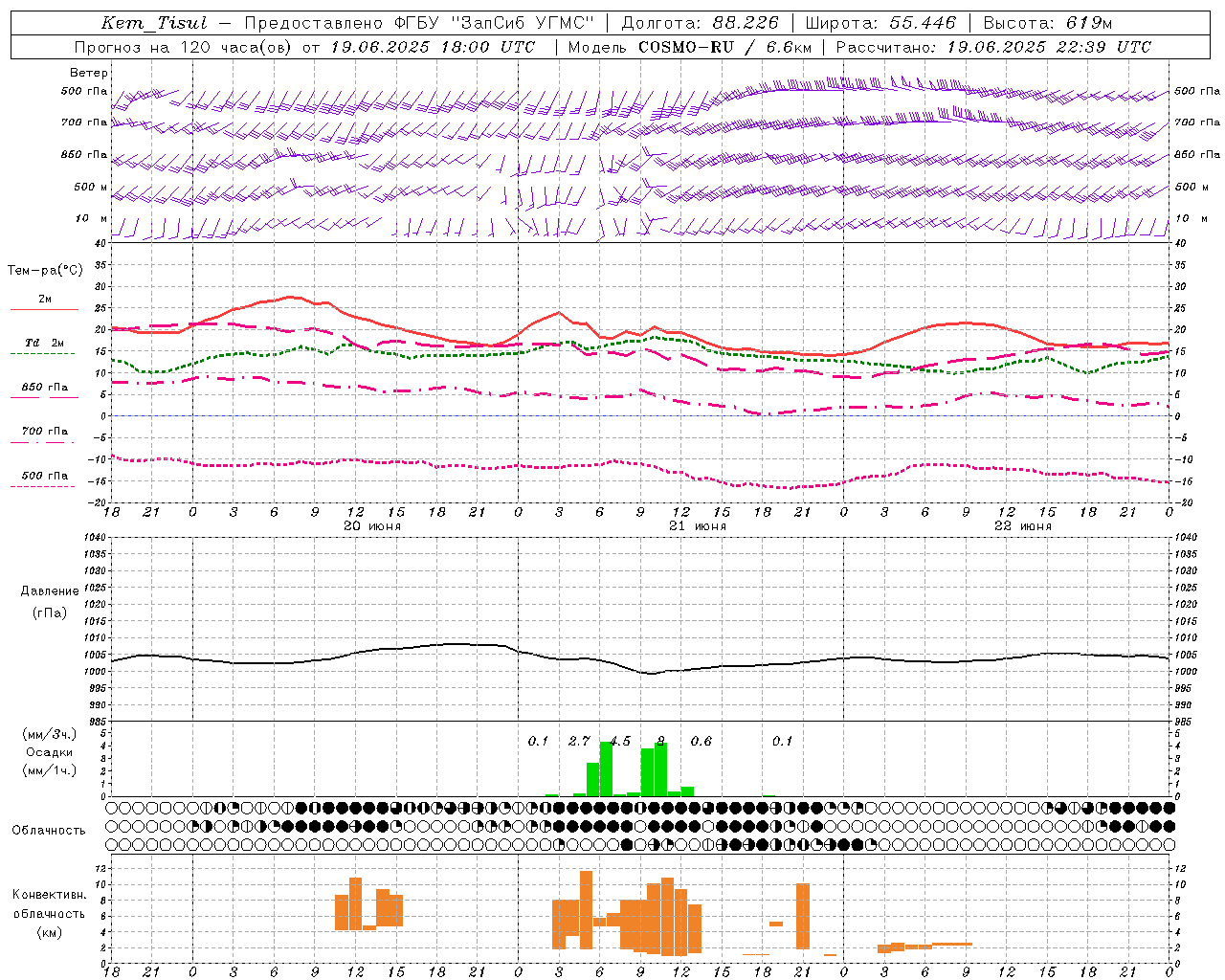The image size is (1225, 980).
Task: Click the longitude value 88.226
Action: click(x=746, y=23)
